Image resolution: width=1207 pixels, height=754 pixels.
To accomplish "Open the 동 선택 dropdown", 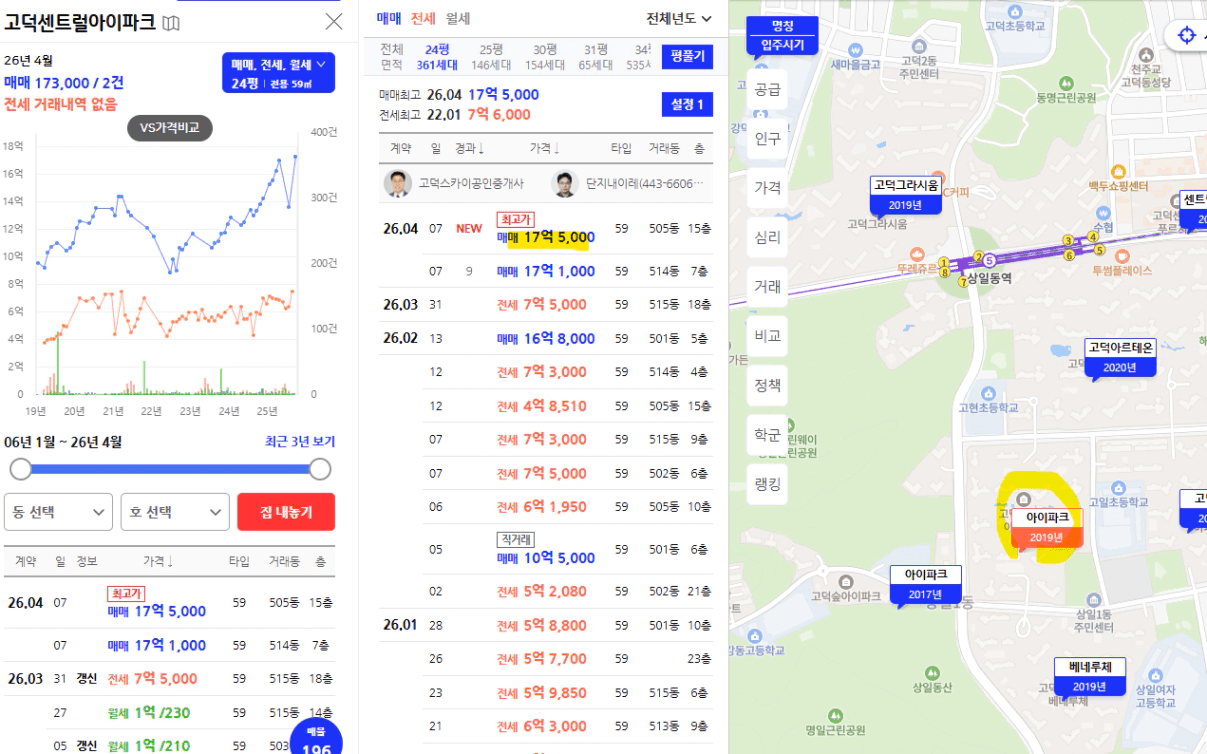I will tap(58, 512).
